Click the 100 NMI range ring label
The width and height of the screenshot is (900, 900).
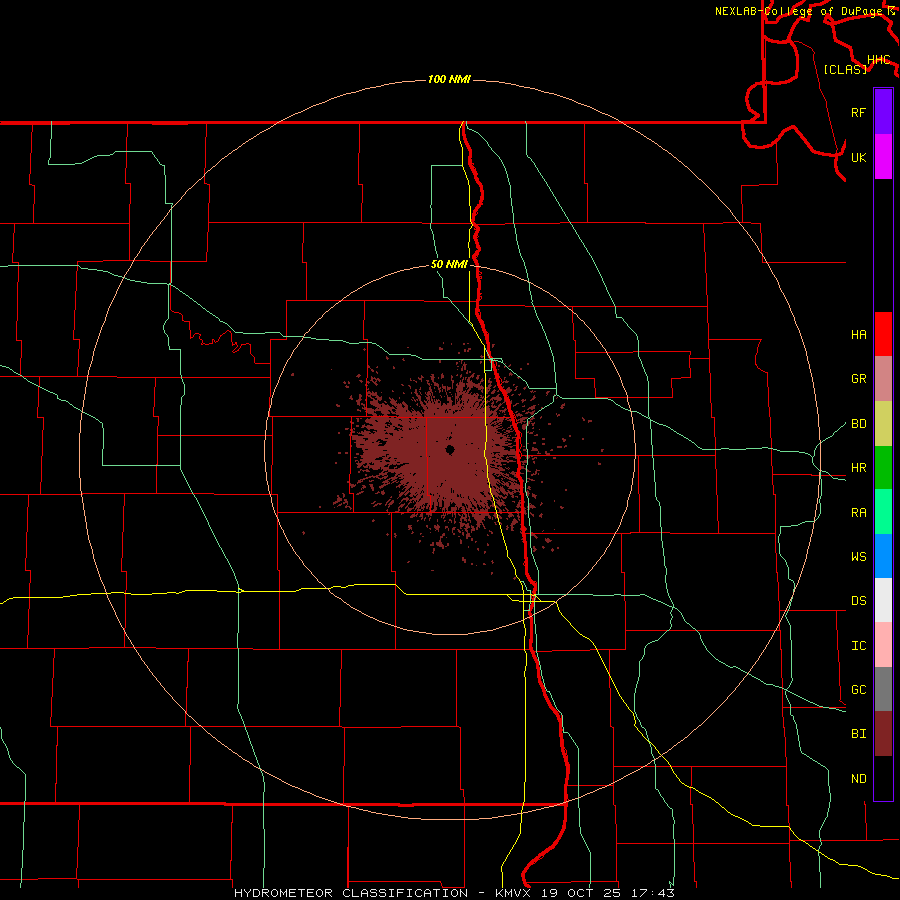[449, 79]
